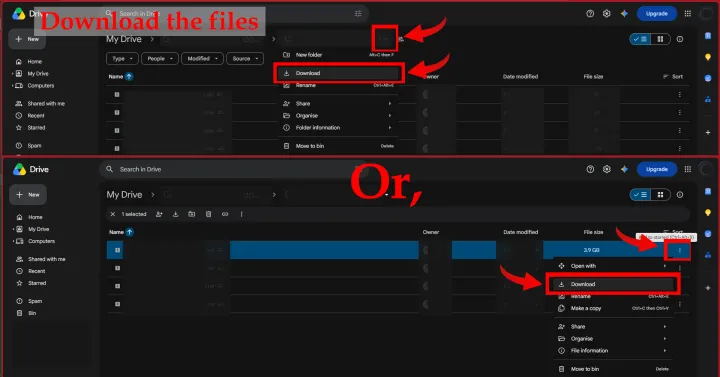Open the Modified filter dropdown
Image resolution: width=720 pixels, height=377 pixels.
(x=202, y=59)
